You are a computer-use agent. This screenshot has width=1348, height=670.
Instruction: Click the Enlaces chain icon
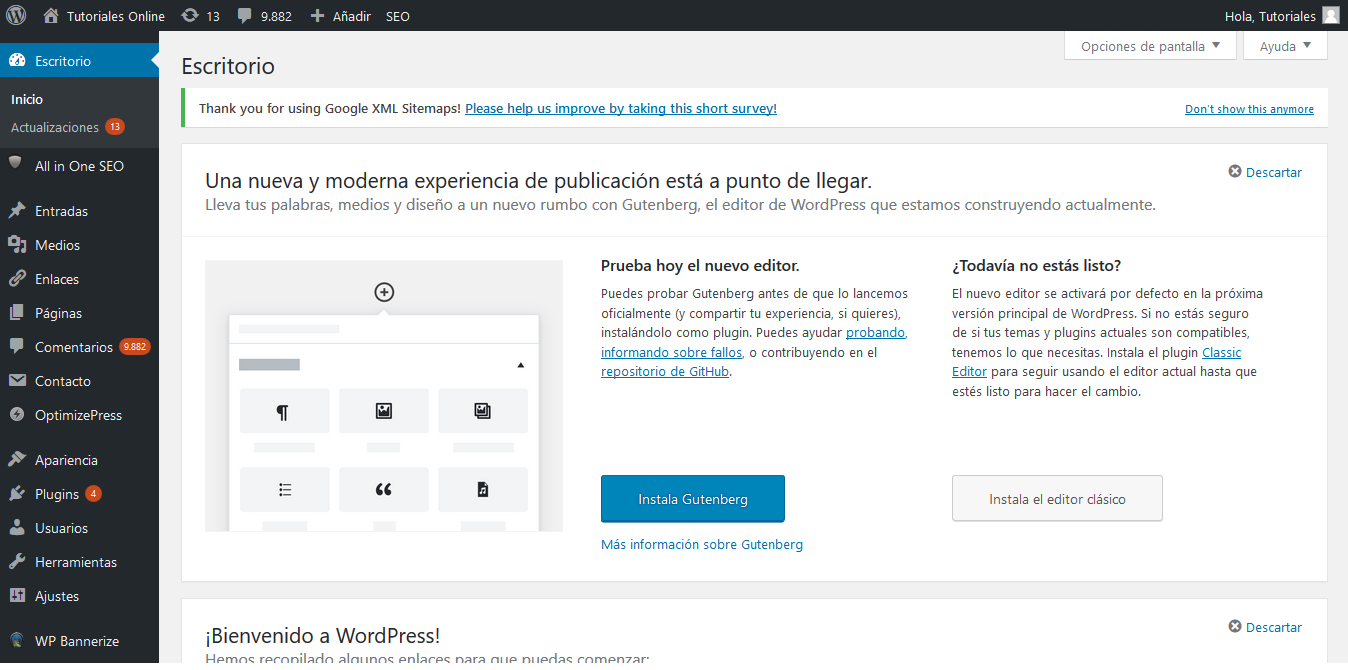(x=17, y=279)
